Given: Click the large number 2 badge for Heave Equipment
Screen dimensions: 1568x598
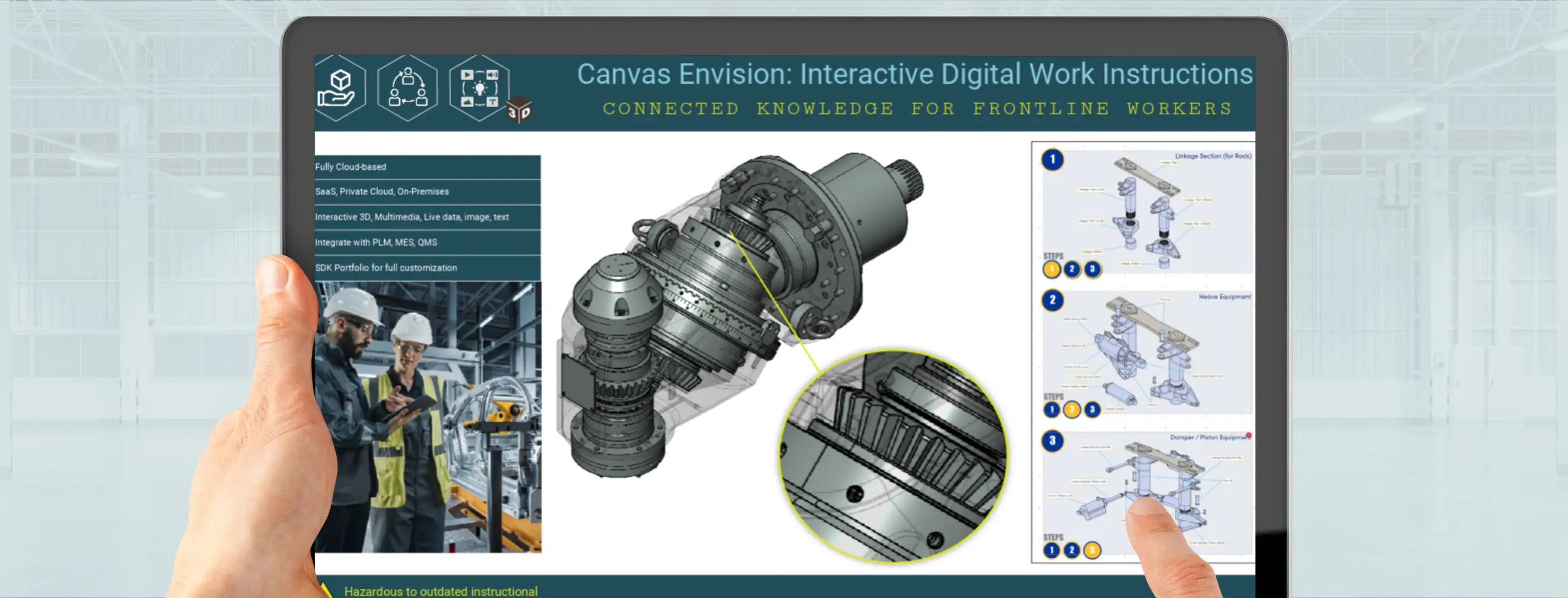Looking at the screenshot, I should (1052, 300).
